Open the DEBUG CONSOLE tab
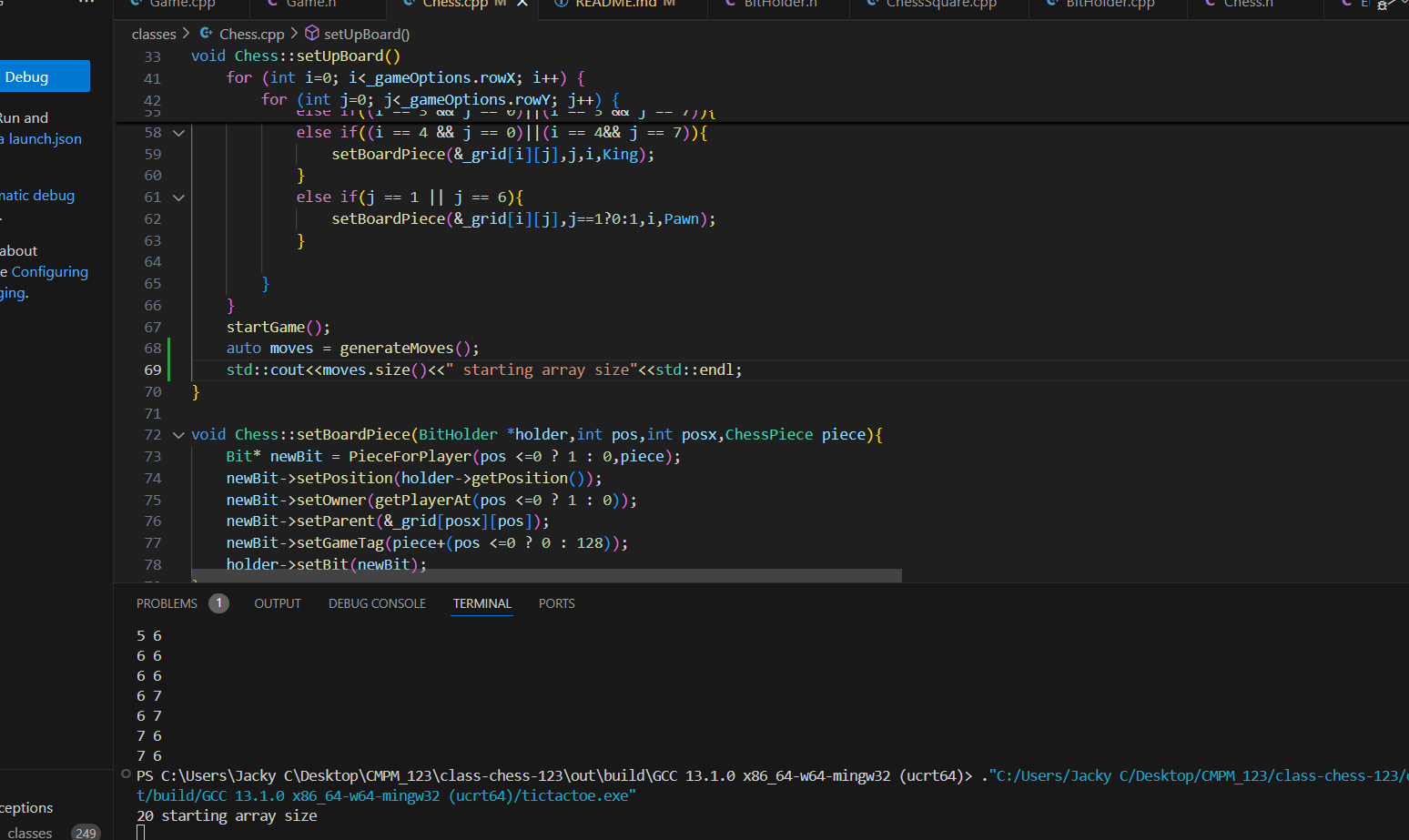The width and height of the screenshot is (1409, 840). 377,603
